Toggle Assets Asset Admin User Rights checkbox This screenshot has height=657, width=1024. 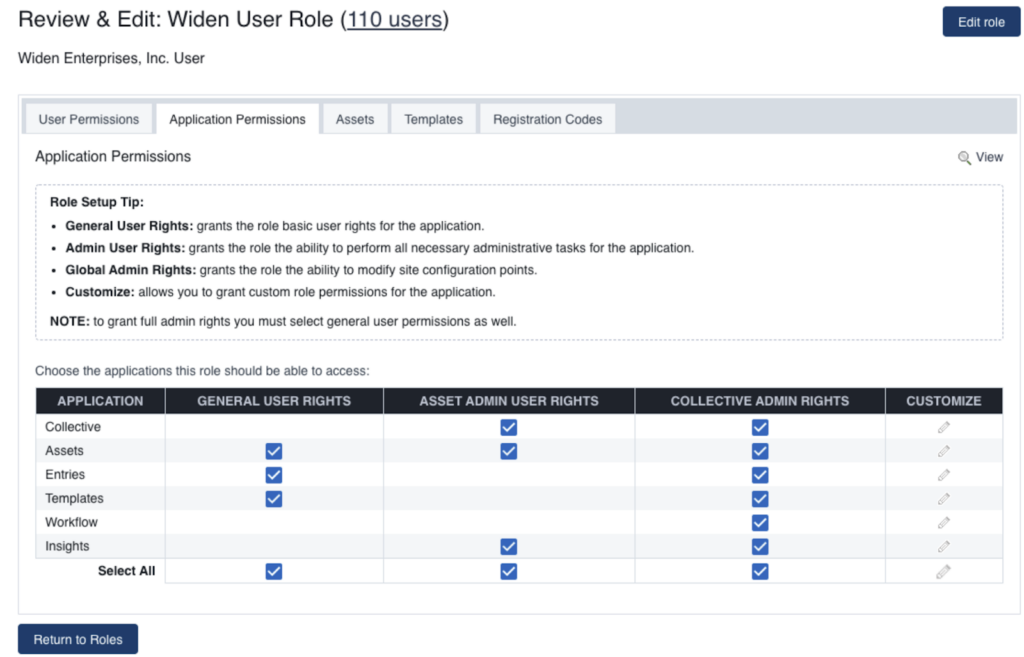(509, 451)
